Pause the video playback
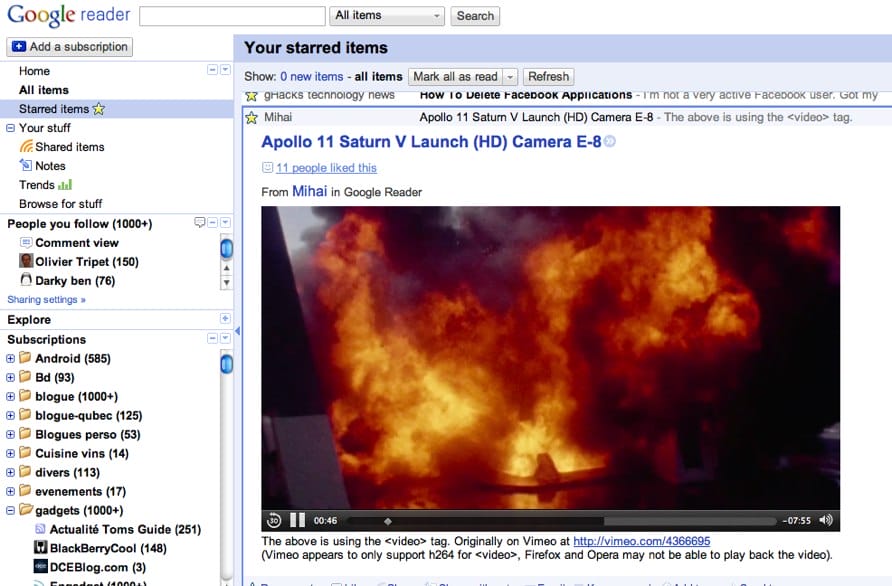The image size is (892, 586). [297, 520]
